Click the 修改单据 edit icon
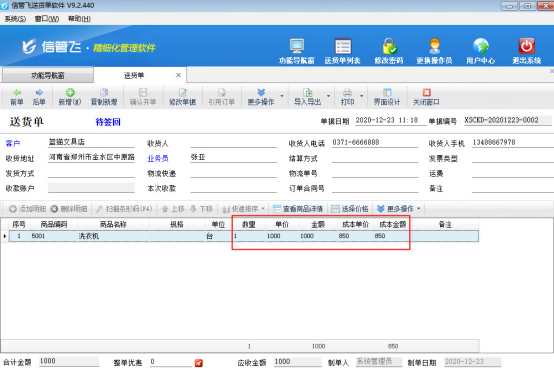The width and height of the screenshot is (554, 371). point(182,93)
